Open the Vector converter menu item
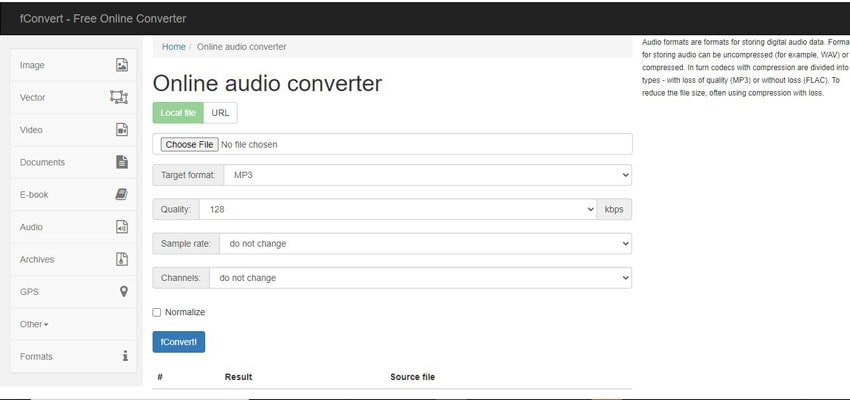The height and width of the screenshot is (400, 850). pos(73,98)
